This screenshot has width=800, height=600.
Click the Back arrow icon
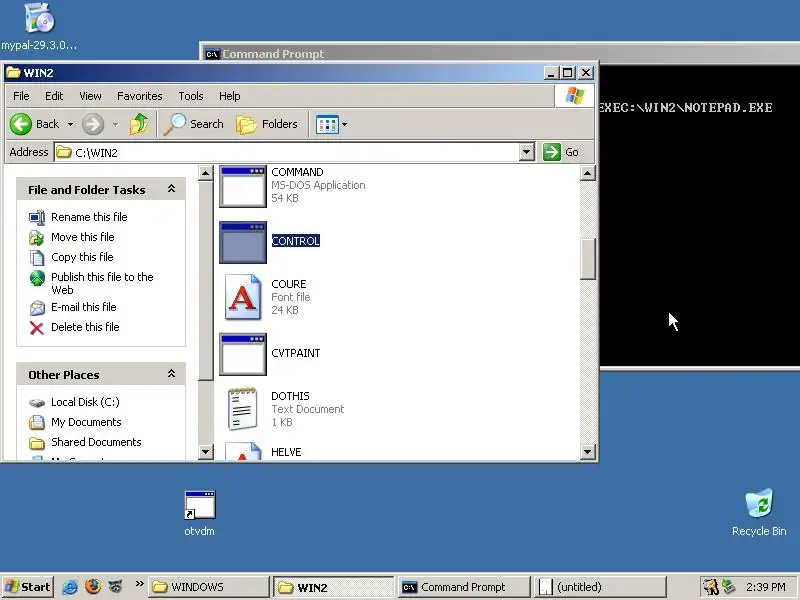coord(21,124)
